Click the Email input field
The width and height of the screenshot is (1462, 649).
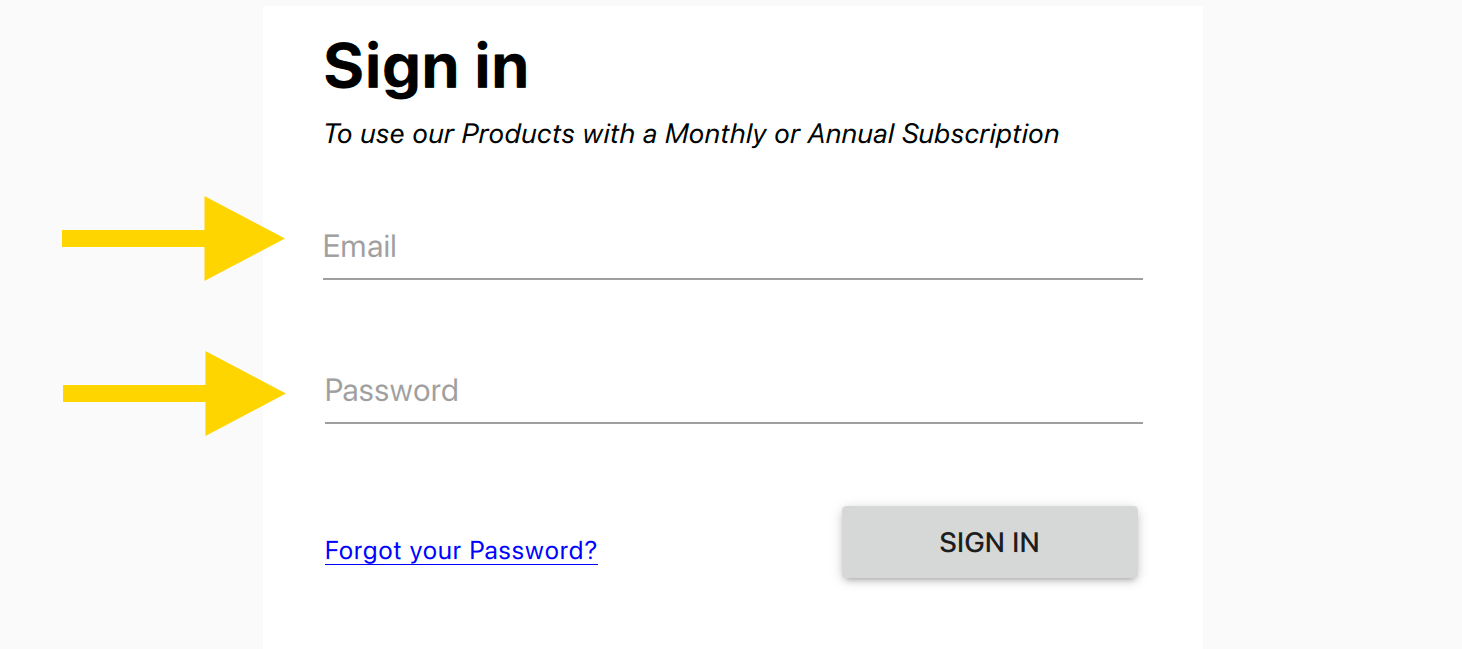coord(732,247)
